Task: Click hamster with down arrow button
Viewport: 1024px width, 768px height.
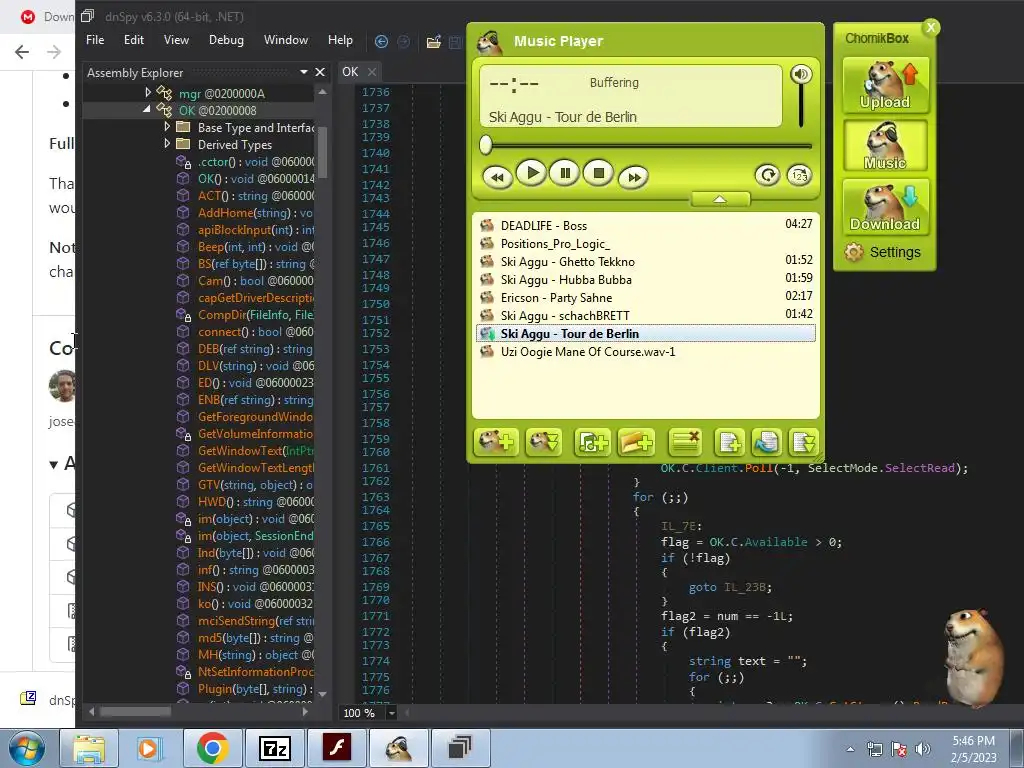Action: coord(543,443)
